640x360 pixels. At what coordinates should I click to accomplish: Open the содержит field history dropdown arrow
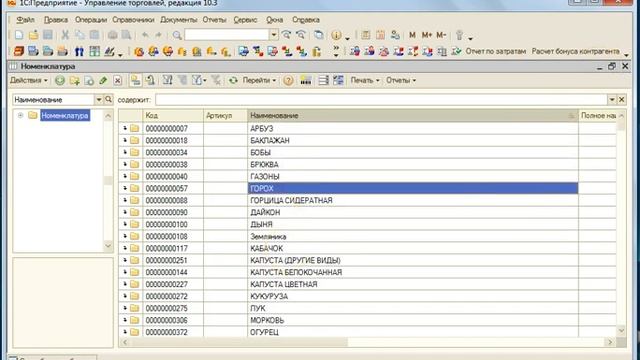[612, 100]
